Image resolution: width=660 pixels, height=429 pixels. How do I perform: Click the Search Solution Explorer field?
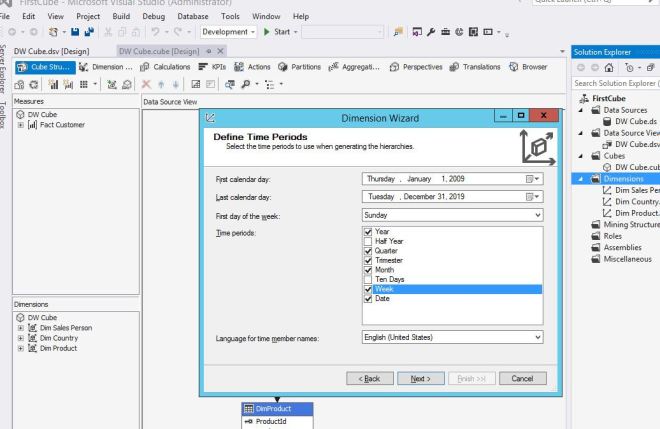615,81
